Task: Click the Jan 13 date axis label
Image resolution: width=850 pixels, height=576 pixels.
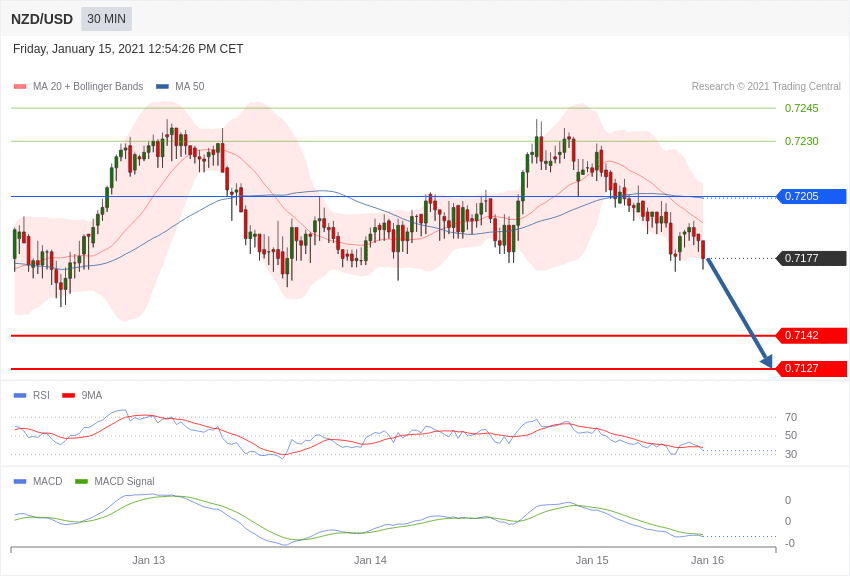Action: pyautogui.click(x=149, y=560)
